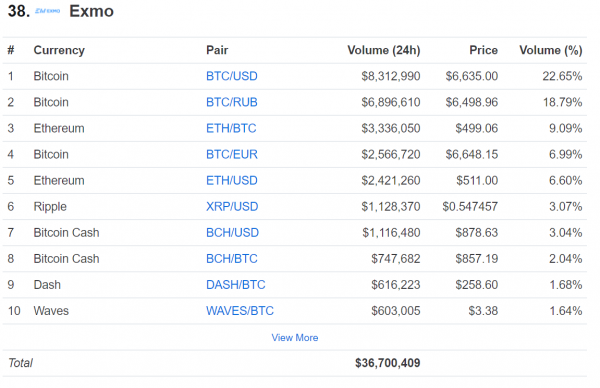The image size is (600, 388).
Task: Click the Exmo logo icon
Action: (47, 11)
